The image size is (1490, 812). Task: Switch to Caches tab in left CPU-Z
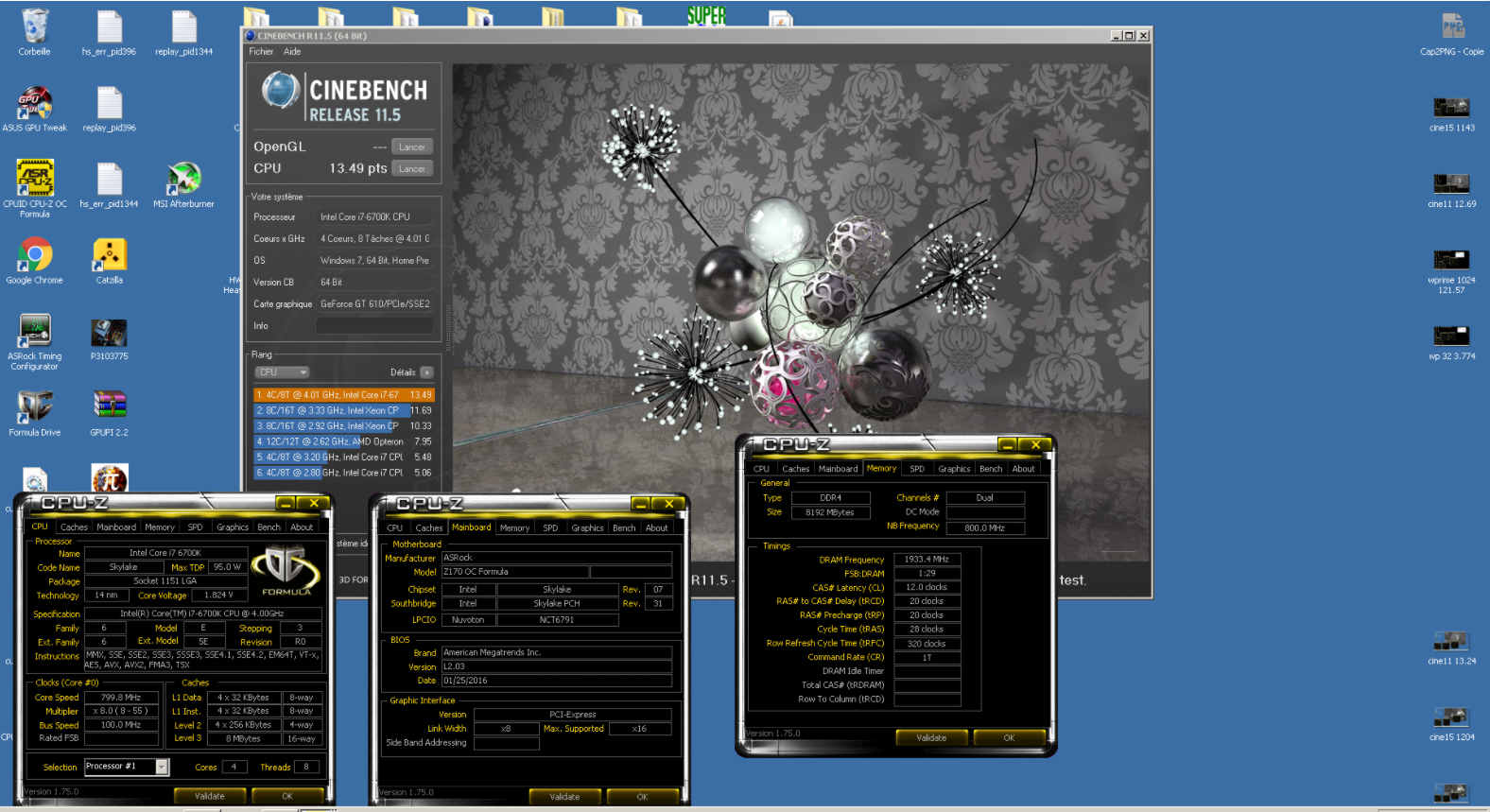click(x=74, y=527)
